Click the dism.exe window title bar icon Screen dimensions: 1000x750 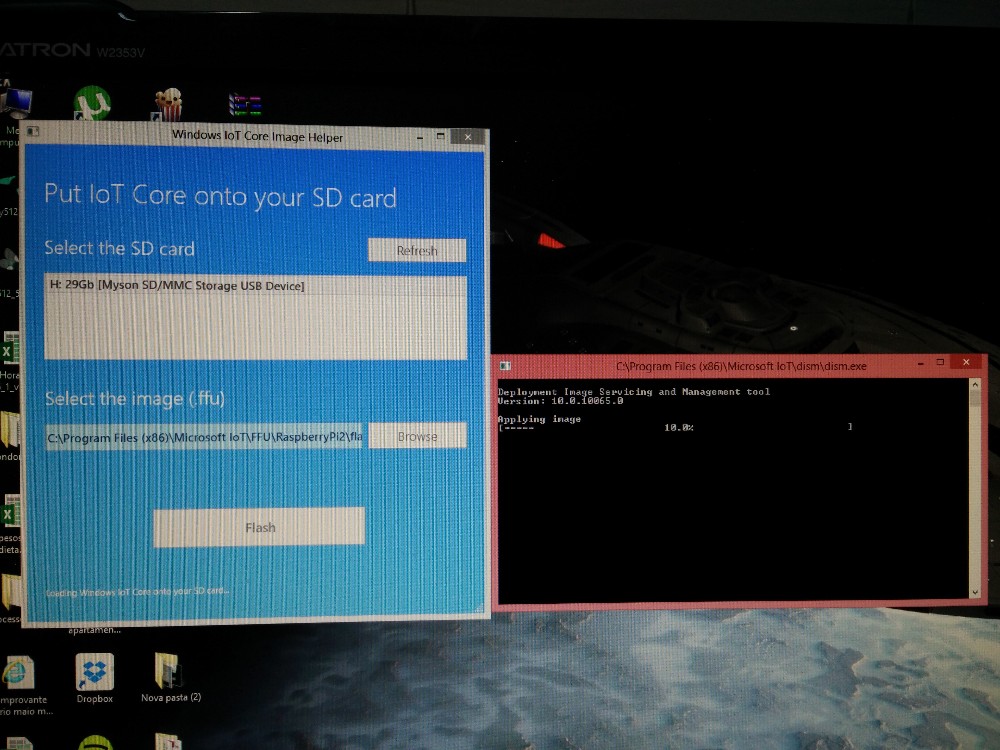coord(506,366)
